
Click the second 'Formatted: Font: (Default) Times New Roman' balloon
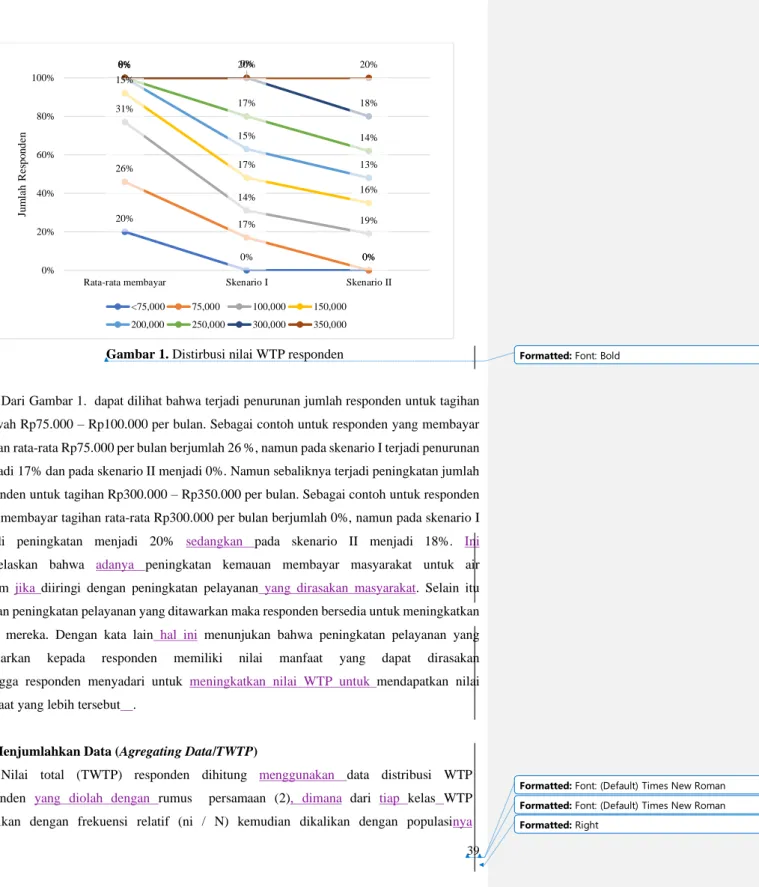click(x=636, y=805)
